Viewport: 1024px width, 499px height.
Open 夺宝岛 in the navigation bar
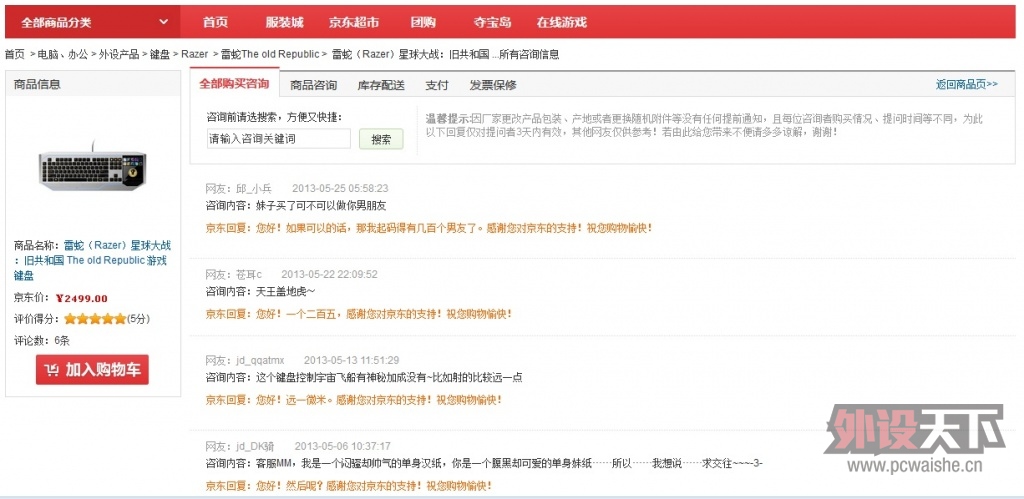coord(492,22)
